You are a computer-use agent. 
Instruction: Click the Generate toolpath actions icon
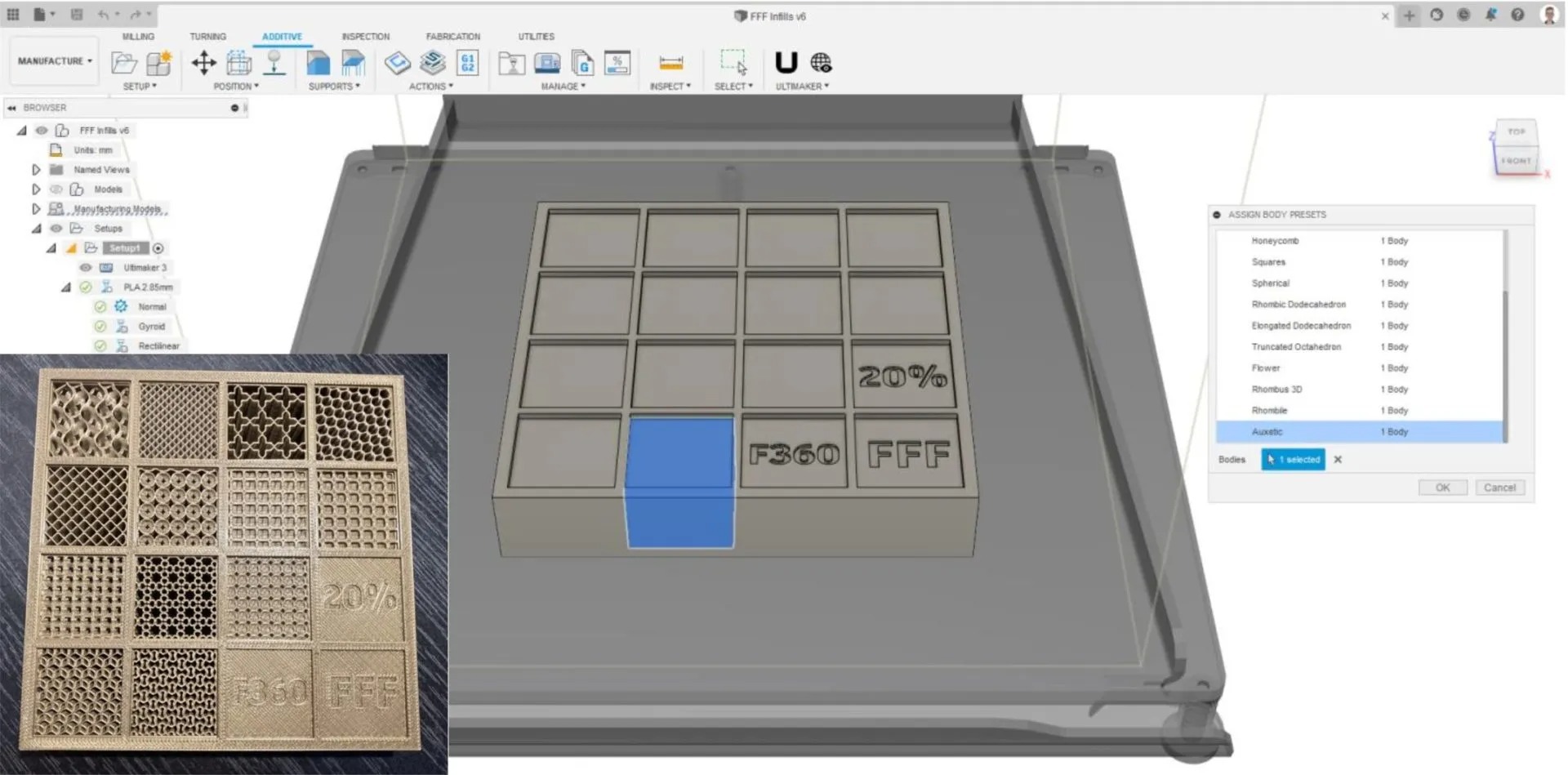point(398,63)
